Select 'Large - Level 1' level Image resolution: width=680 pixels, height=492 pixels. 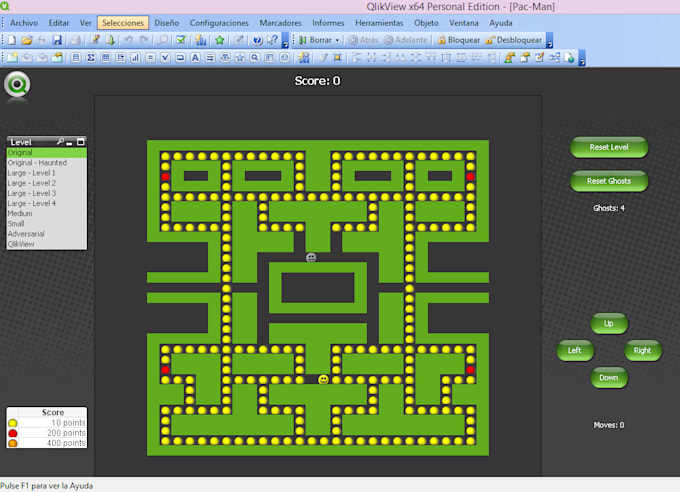point(46,173)
